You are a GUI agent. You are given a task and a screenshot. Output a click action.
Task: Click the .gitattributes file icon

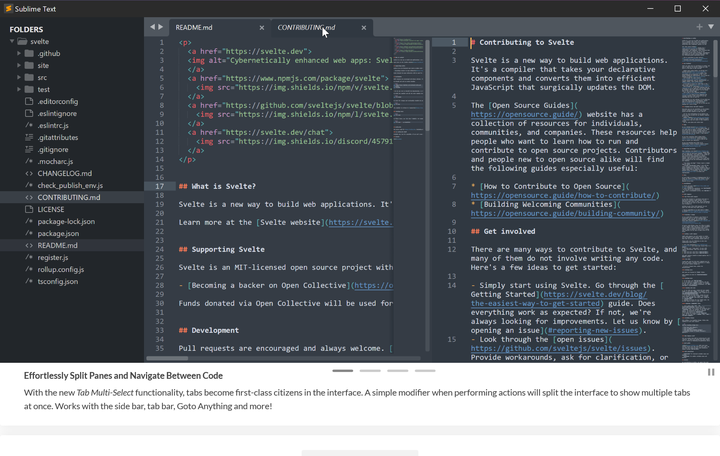(29, 137)
